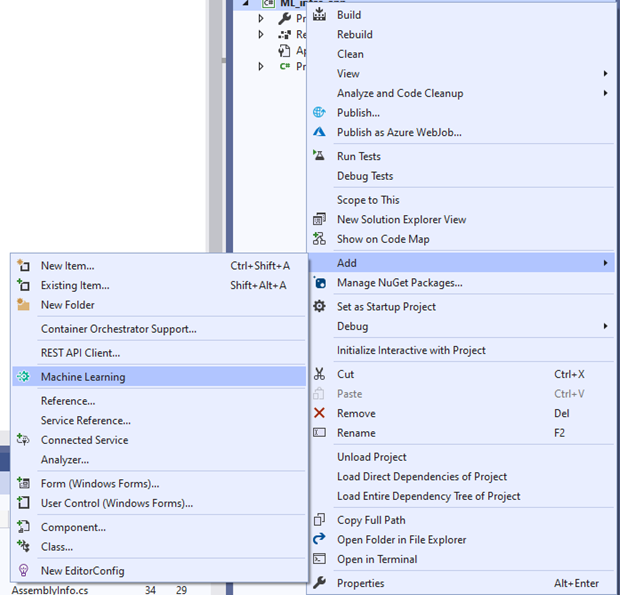620x595 pixels.
Task: Click the Existing Item icon
Action: tap(23, 285)
